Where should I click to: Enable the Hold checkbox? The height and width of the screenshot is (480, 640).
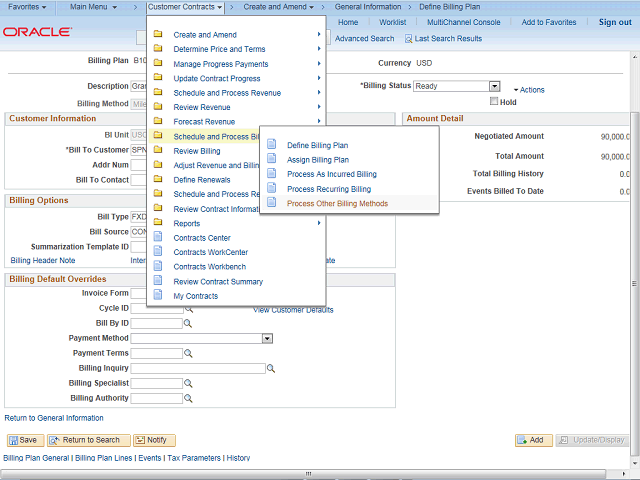493,102
